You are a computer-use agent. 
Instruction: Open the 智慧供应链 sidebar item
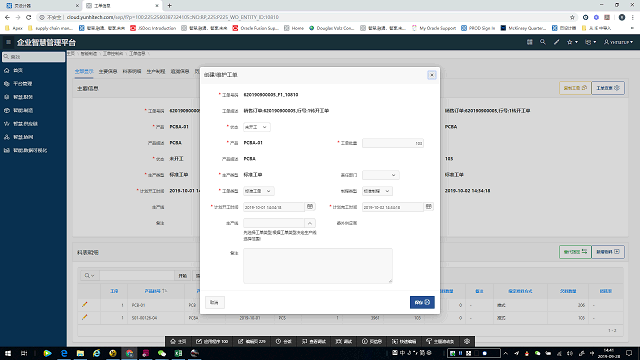pyautogui.click(x=25, y=124)
